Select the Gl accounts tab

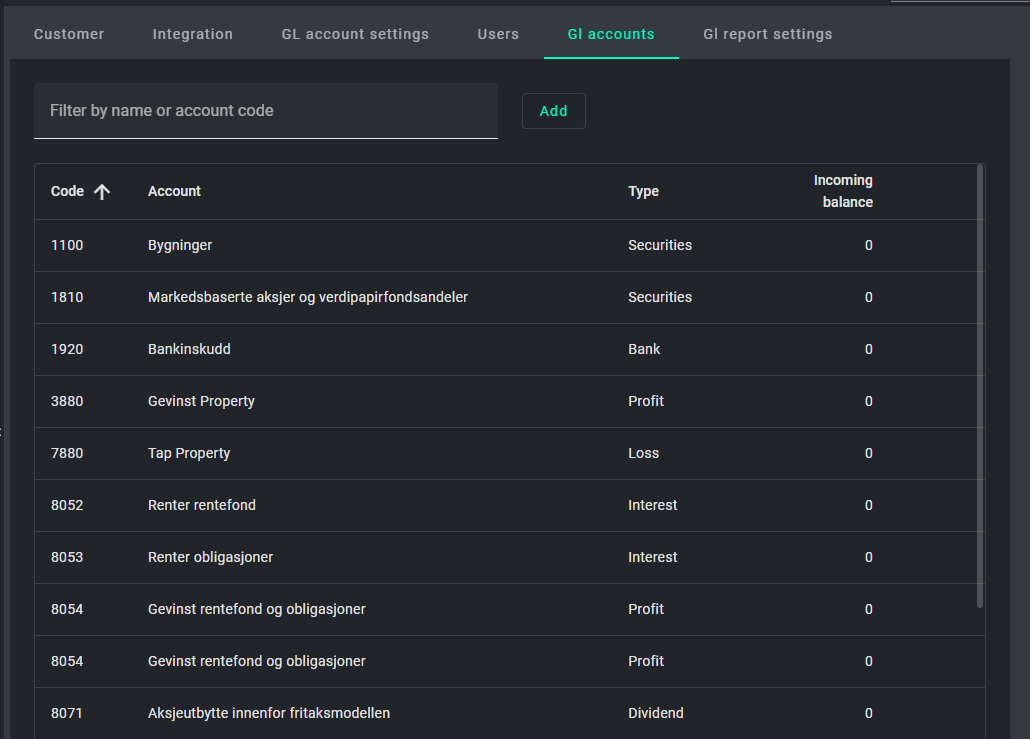[611, 34]
